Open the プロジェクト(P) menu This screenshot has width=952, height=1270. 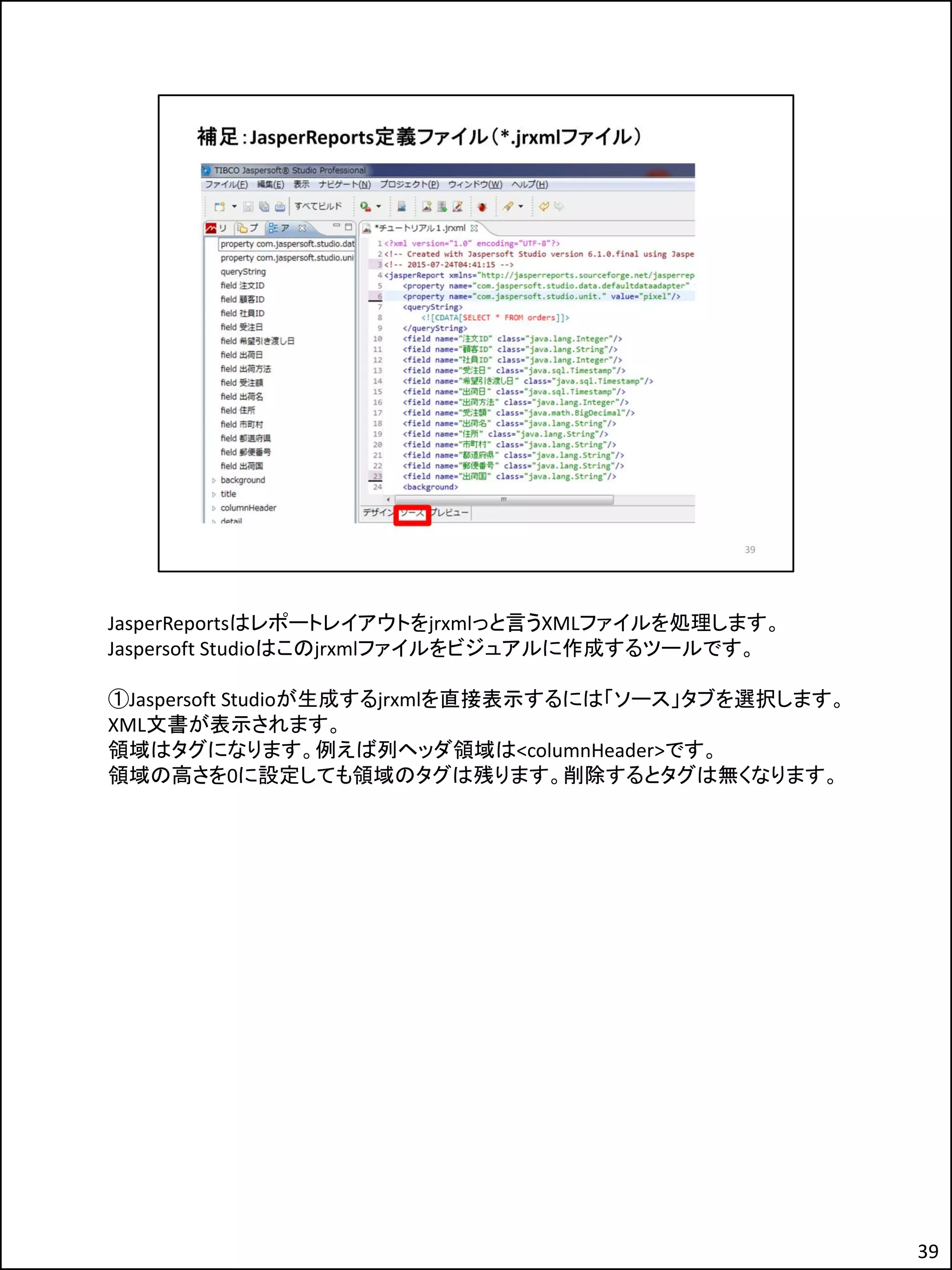tap(409, 185)
